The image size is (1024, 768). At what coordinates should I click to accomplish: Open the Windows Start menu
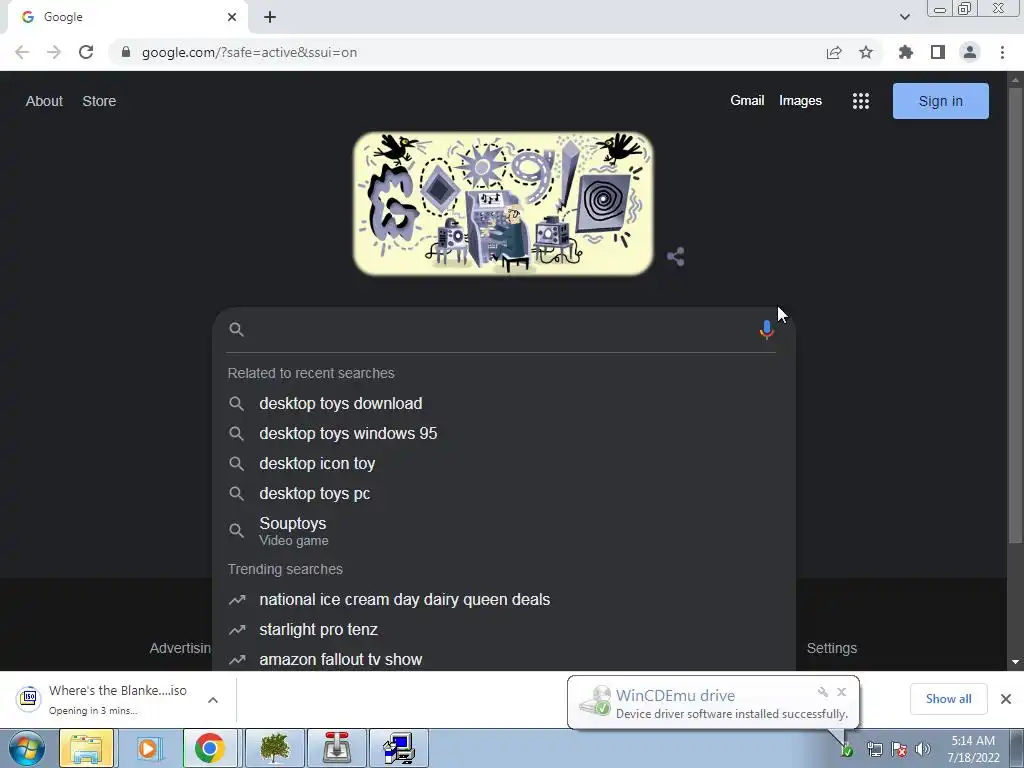pos(26,748)
